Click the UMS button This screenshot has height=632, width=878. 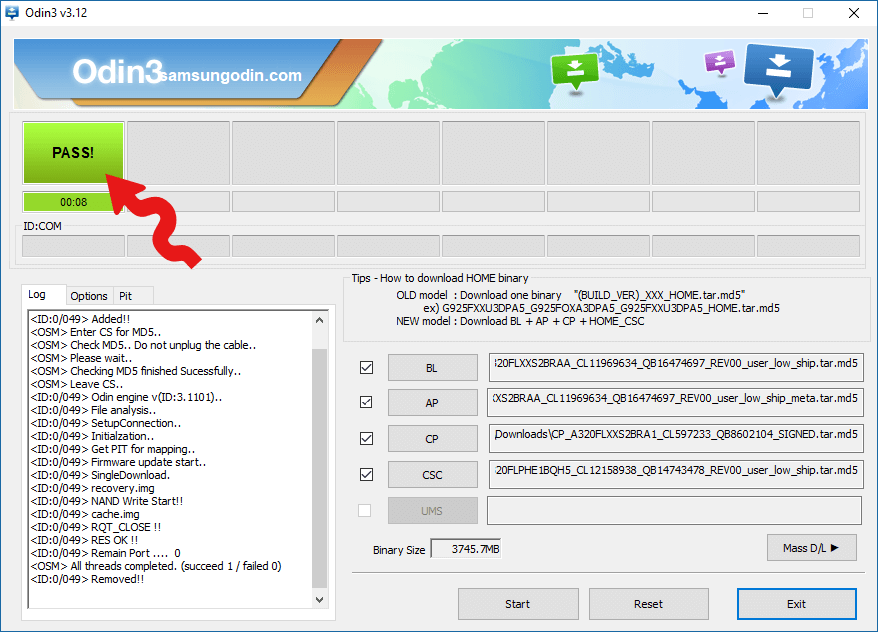(x=432, y=511)
